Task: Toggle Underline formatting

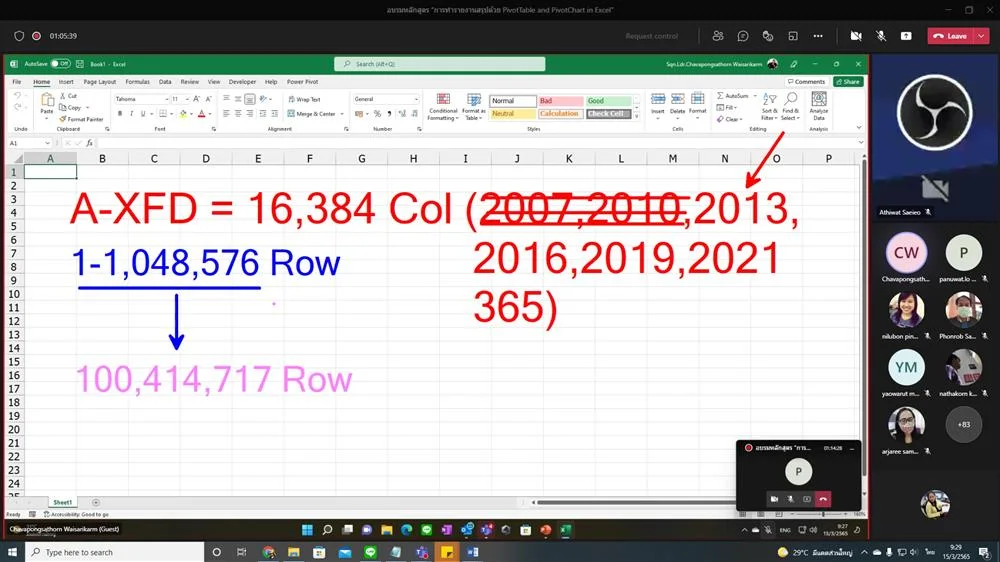Action: point(143,114)
